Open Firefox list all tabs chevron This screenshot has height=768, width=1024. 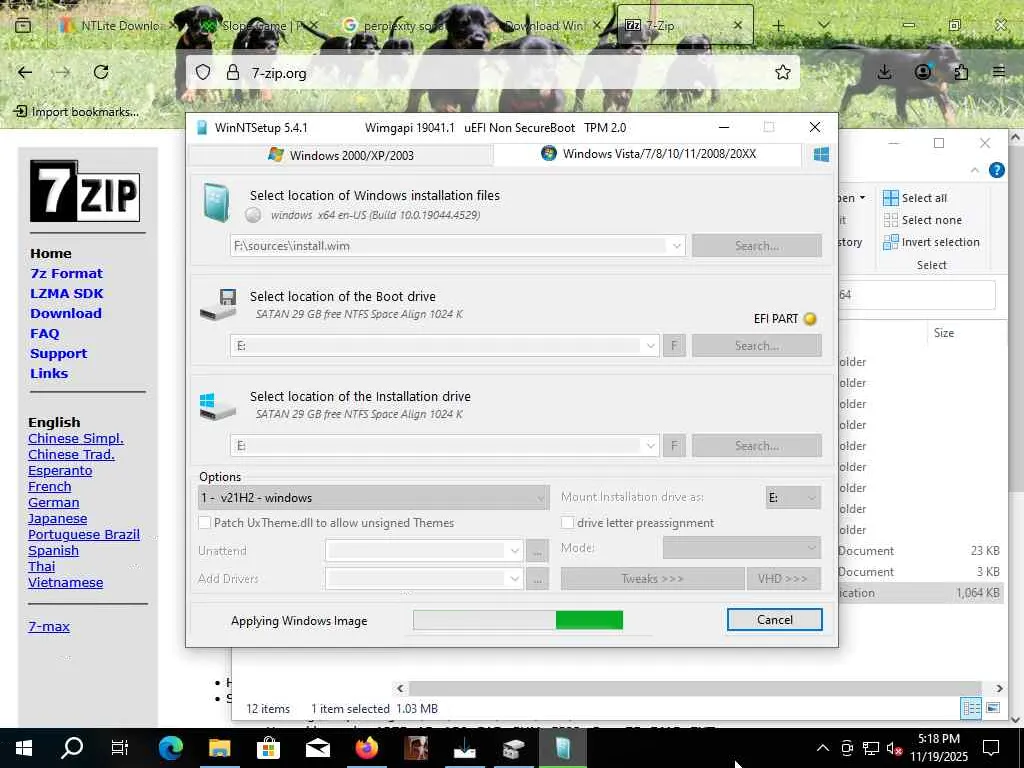coord(824,25)
